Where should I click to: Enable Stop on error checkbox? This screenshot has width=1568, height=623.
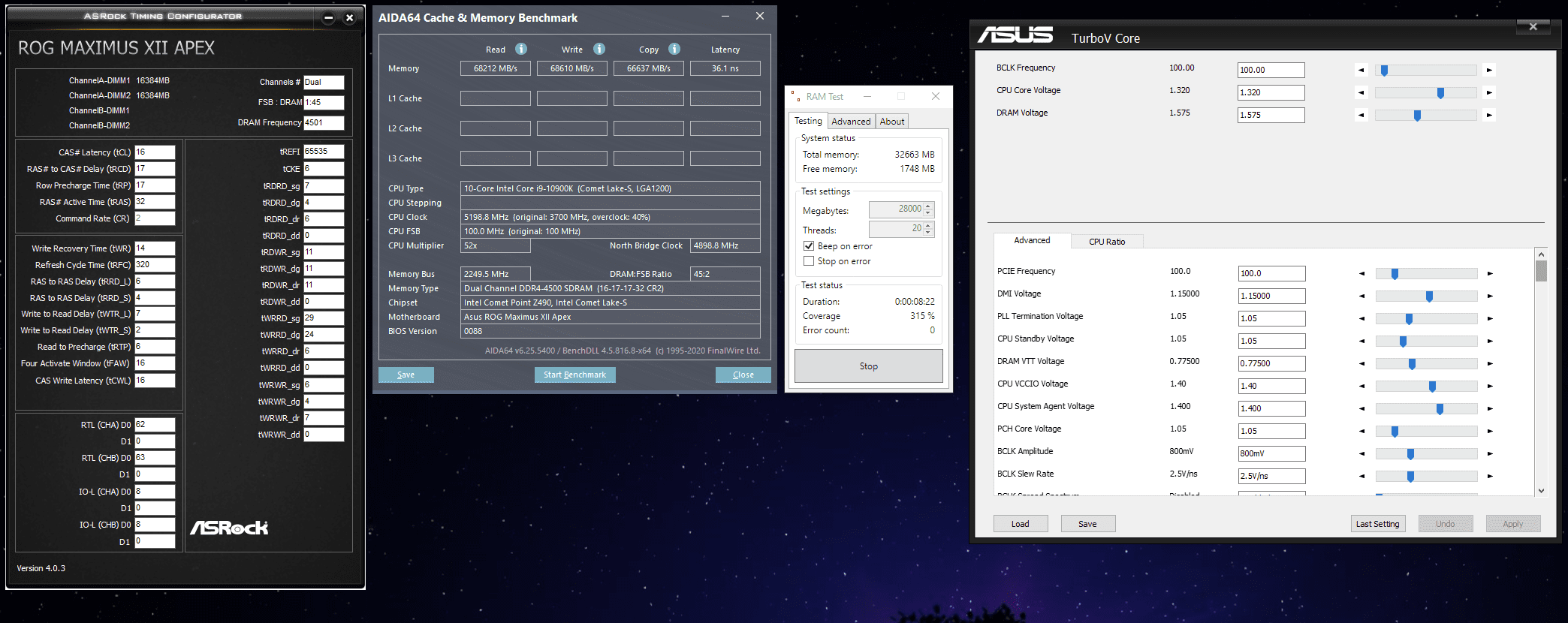click(809, 261)
